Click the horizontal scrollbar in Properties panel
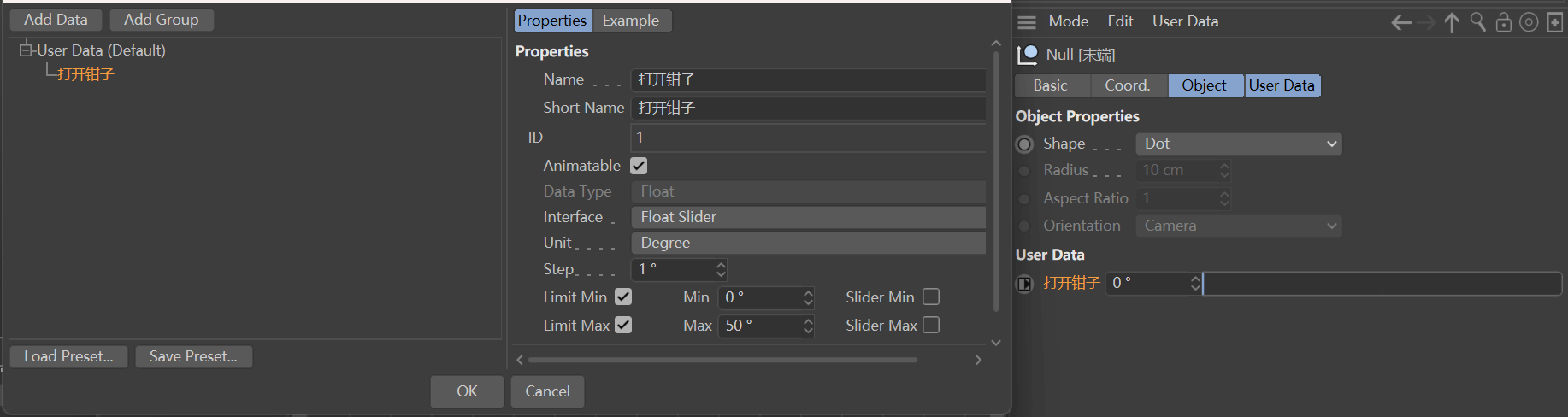The height and width of the screenshot is (417, 1568). point(722,360)
